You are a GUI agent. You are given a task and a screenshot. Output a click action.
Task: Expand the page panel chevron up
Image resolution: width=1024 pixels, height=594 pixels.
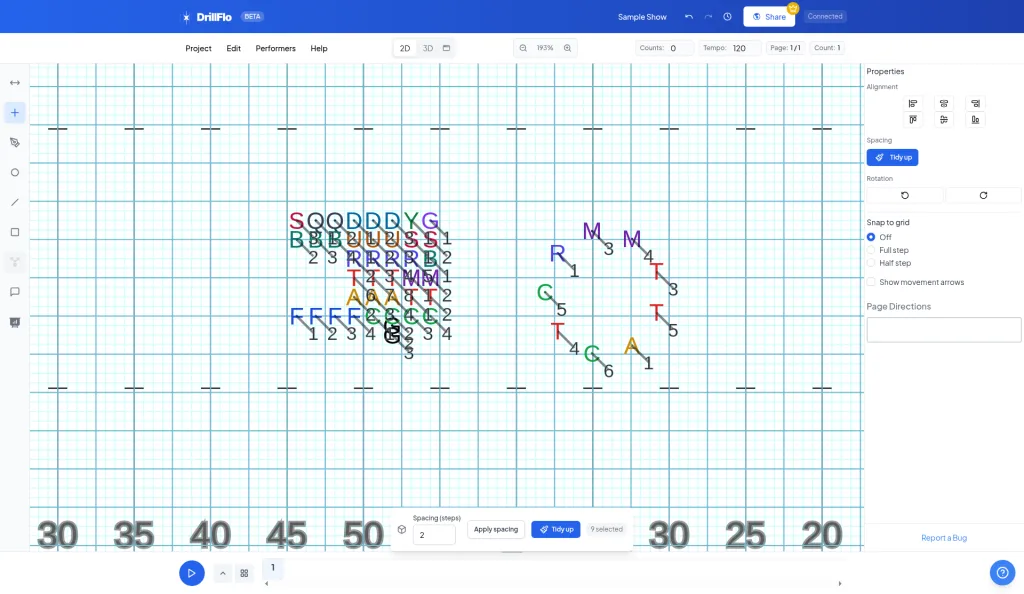(223, 573)
